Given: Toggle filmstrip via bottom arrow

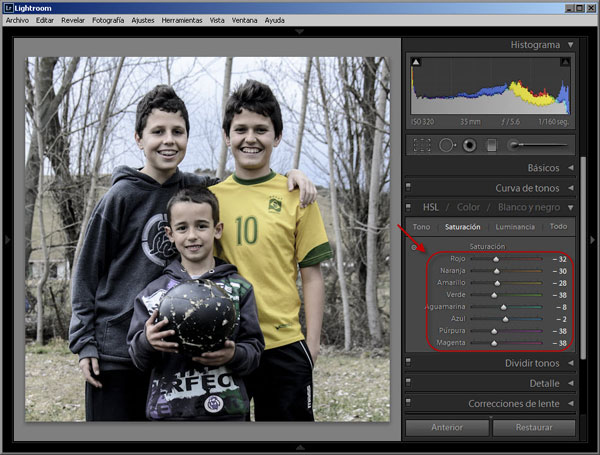Looking at the screenshot, I should pyautogui.click(x=300, y=447).
